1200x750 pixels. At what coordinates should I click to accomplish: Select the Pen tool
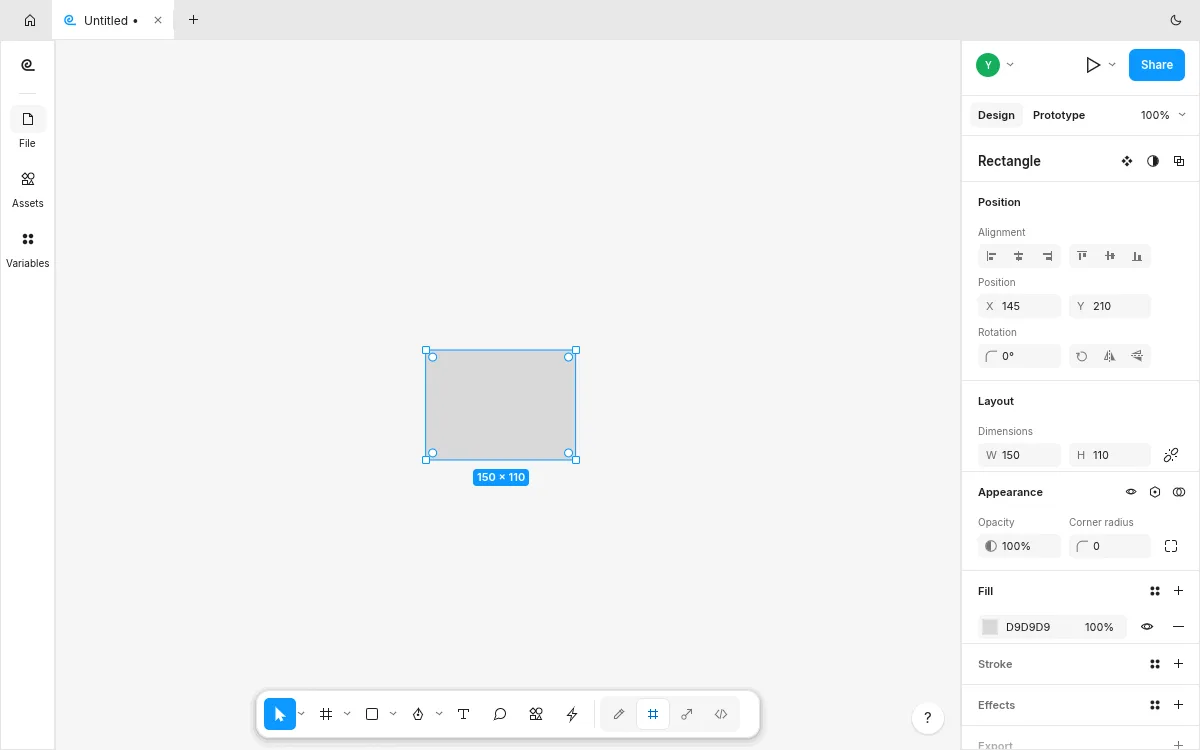pos(418,714)
